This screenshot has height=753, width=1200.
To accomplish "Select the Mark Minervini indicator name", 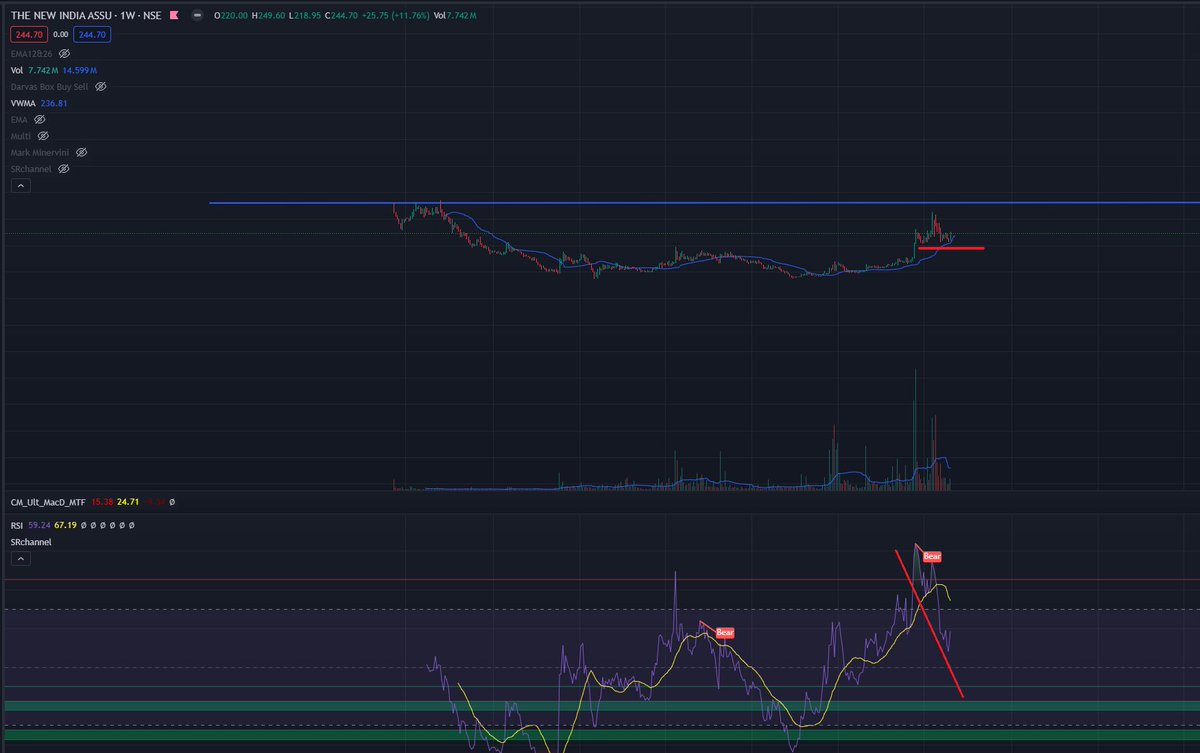I will (x=41, y=152).
